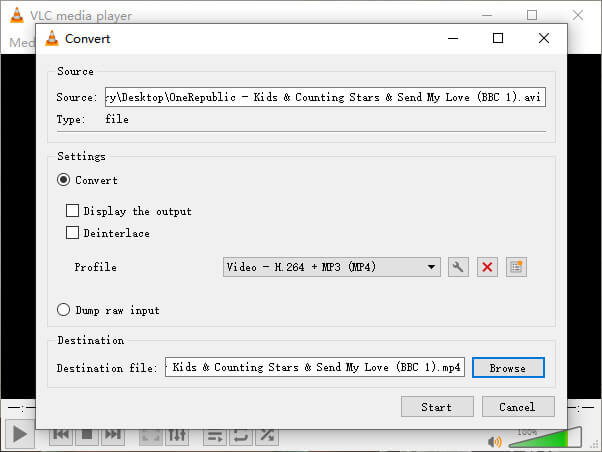Delete selected profile with the red X icon
This screenshot has width=602, height=452.
tap(487, 267)
